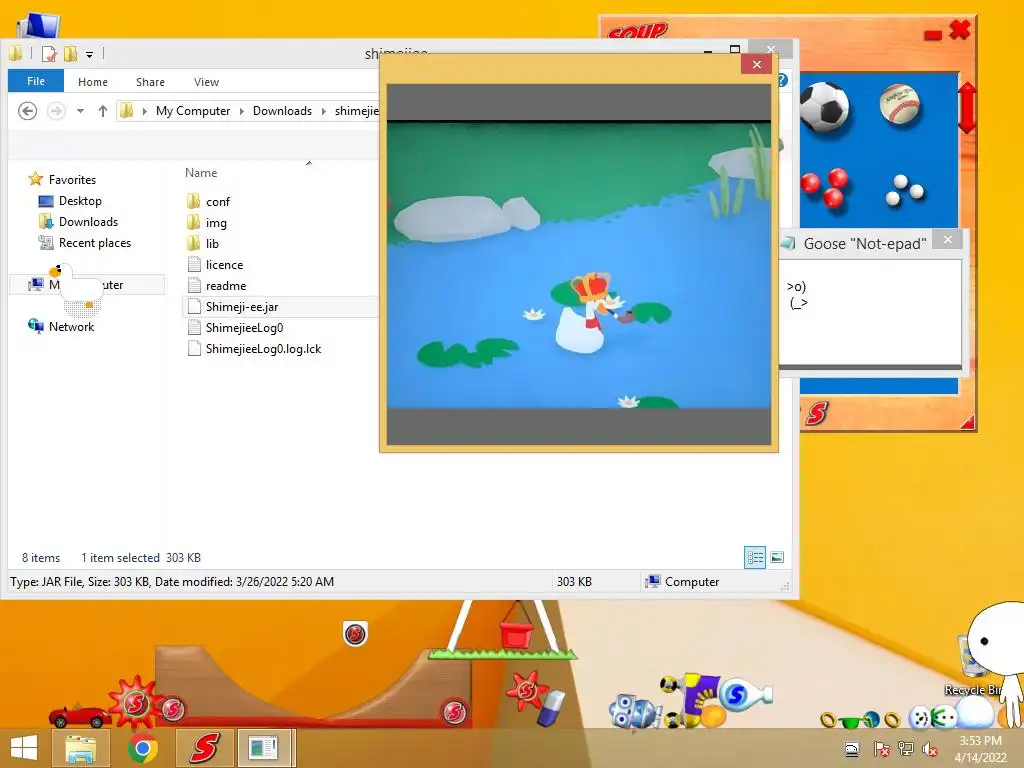The height and width of the screenshot is (768, 1024).
Task: Select the Shimeji-ee.jar file
Action: pyautogui.click(x=242, y=307)
